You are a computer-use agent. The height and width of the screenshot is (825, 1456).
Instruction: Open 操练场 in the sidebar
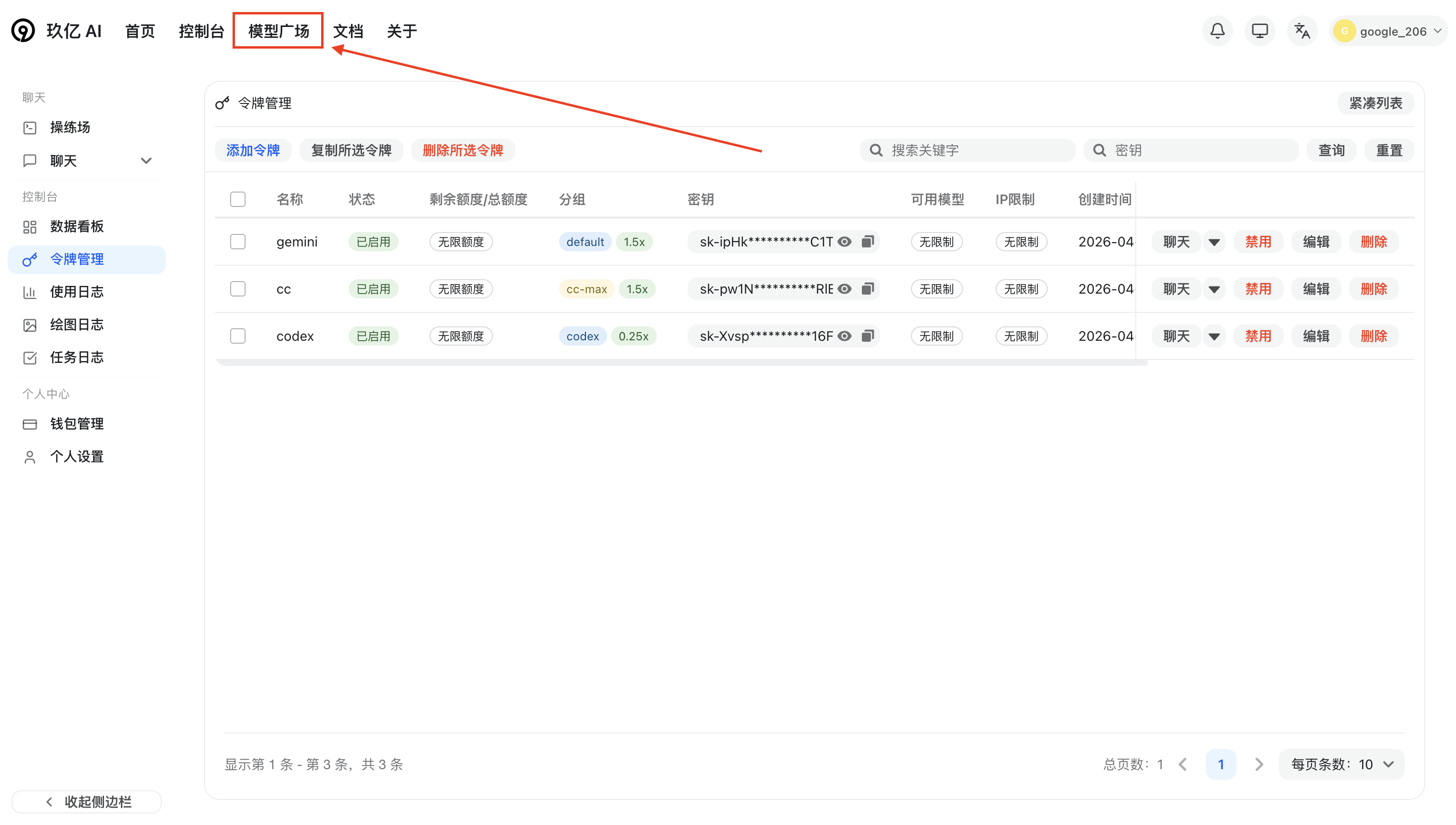pyautogui.click(x=87, y=128)
